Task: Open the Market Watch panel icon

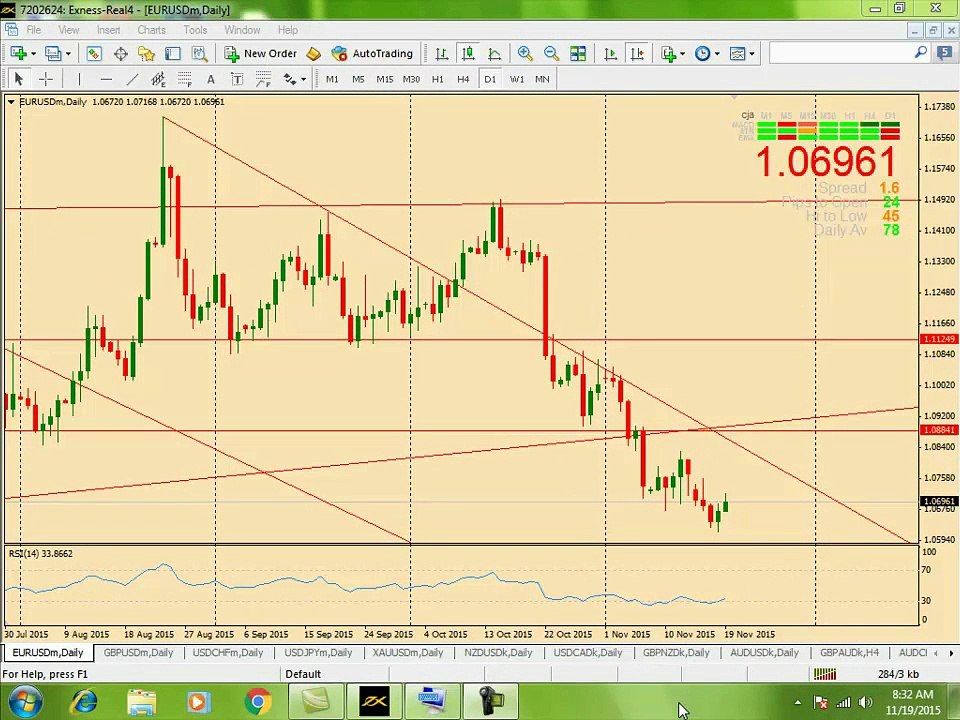Action: [x=94, y=54]
